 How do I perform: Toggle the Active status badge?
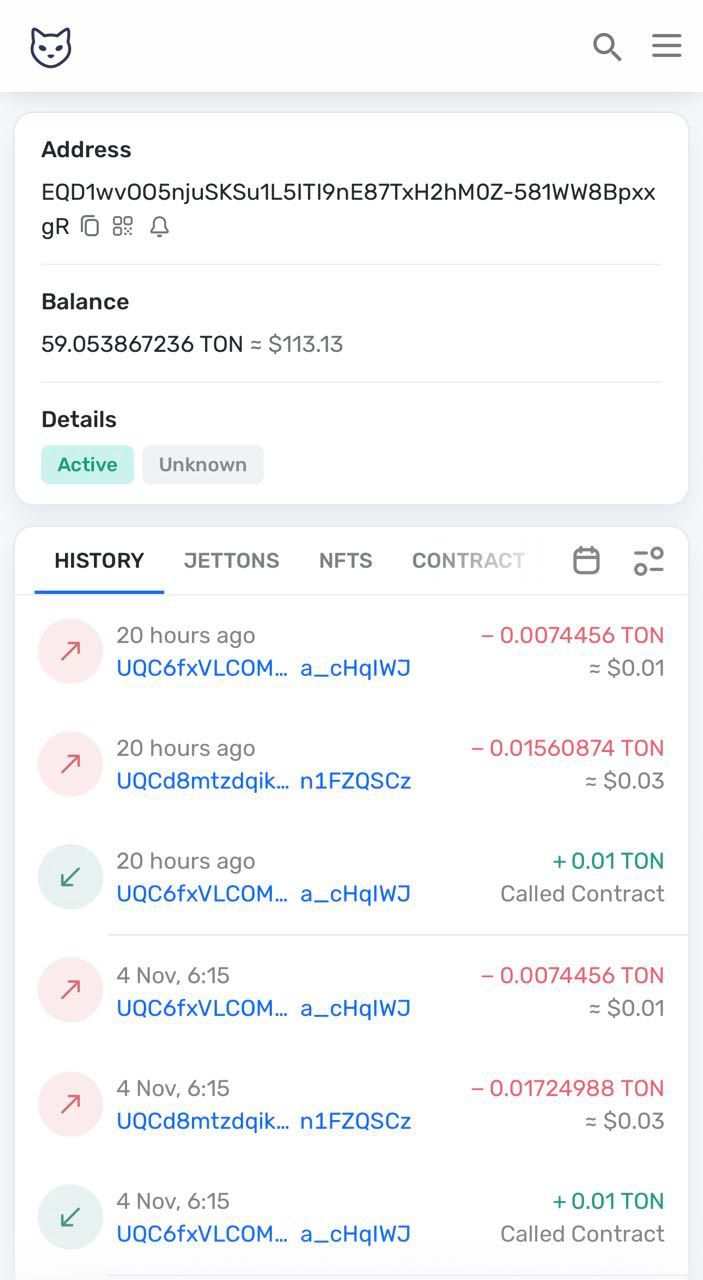(x=87, y=464)
